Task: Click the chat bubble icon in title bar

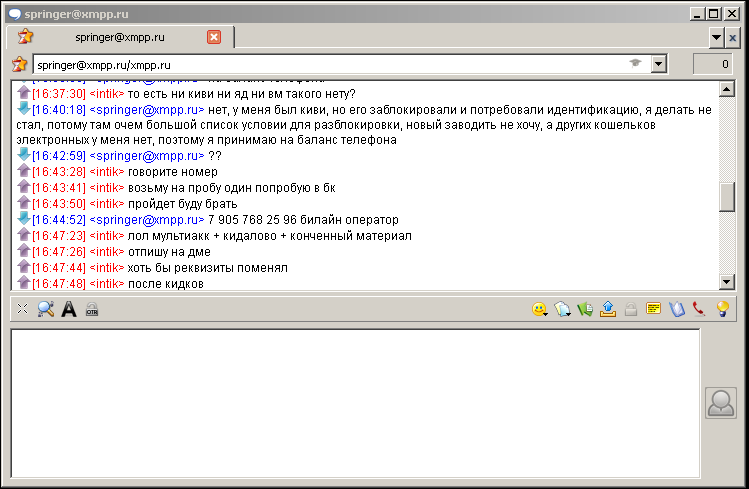Action: [15, 14]
